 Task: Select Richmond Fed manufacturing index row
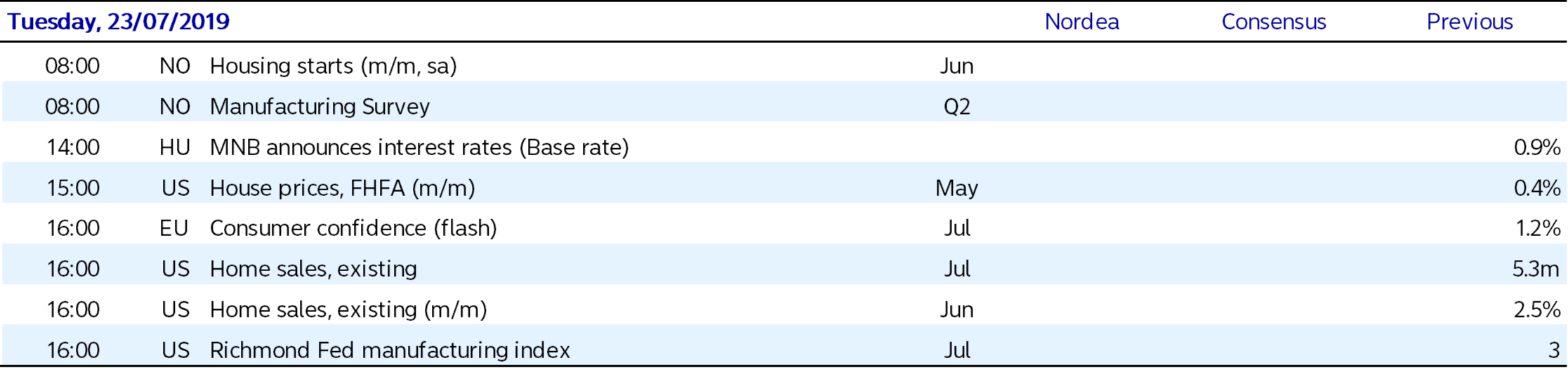[390, 350]
